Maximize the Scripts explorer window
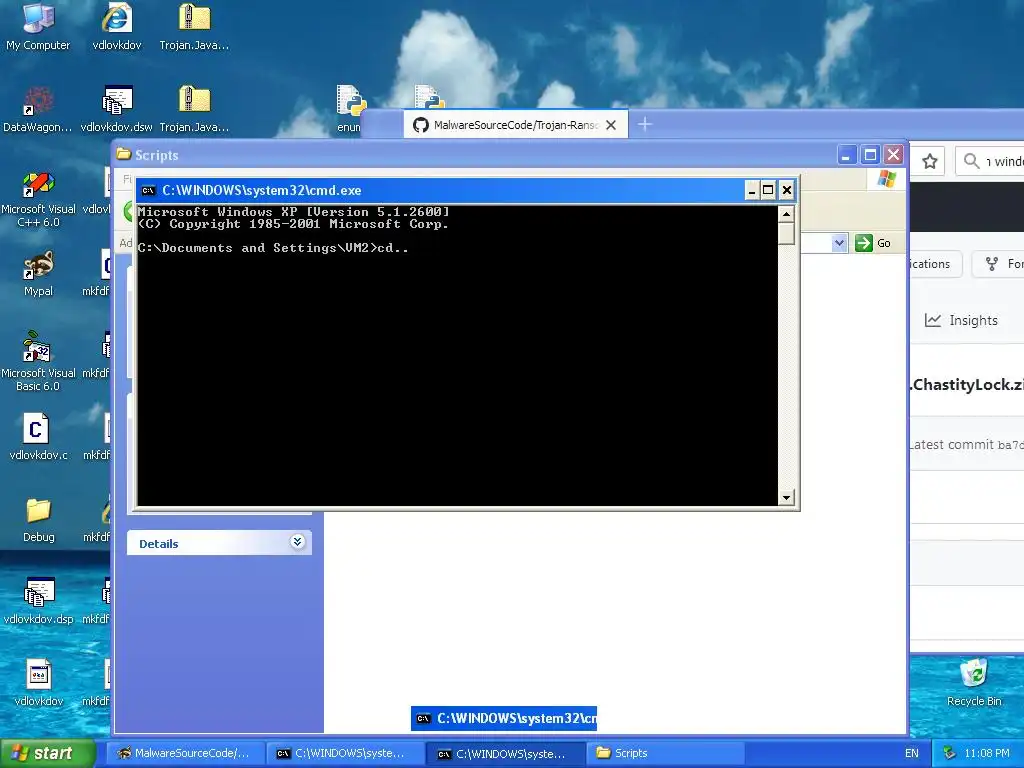 870,155
